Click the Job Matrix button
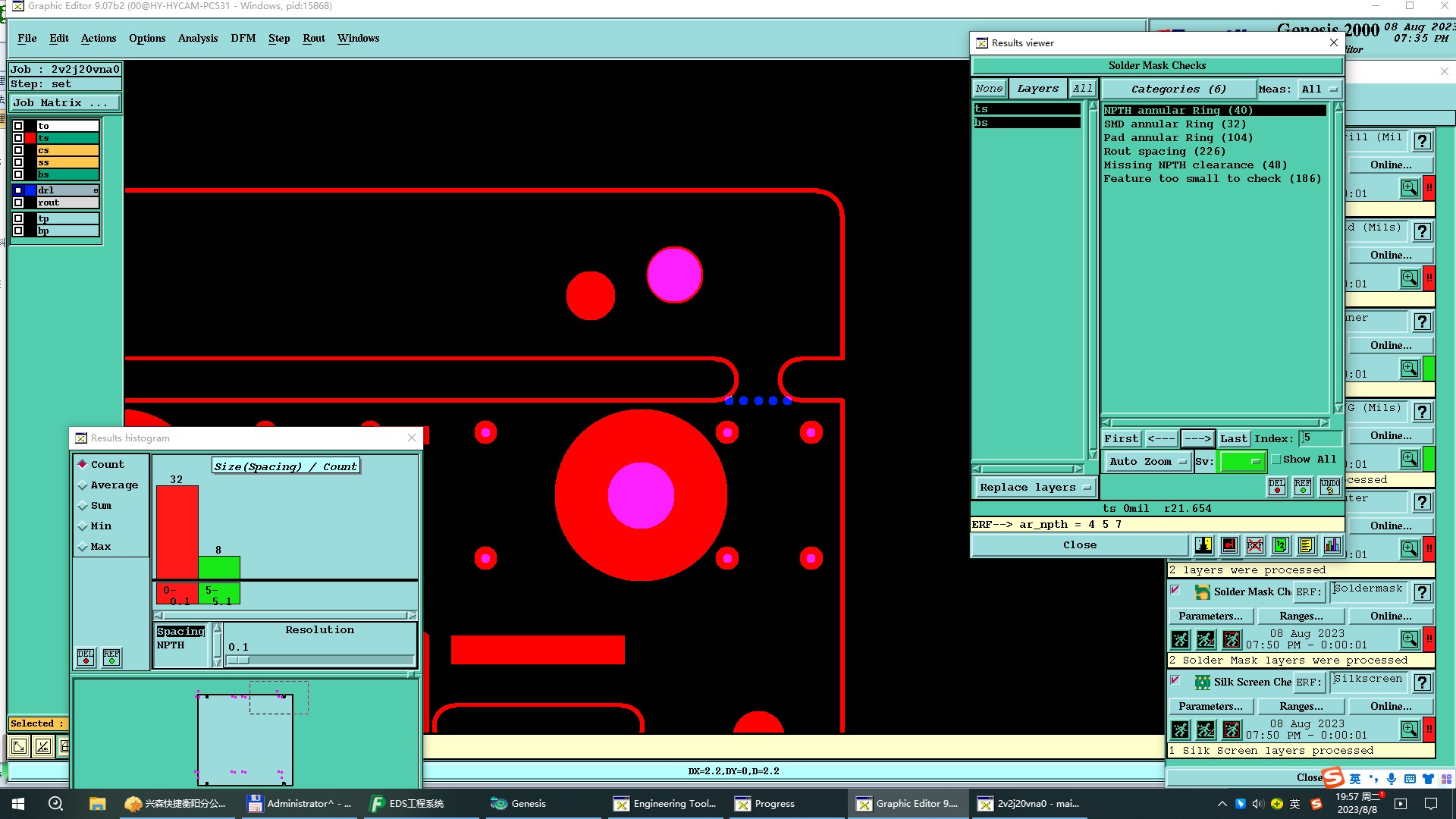 [64, 103]
